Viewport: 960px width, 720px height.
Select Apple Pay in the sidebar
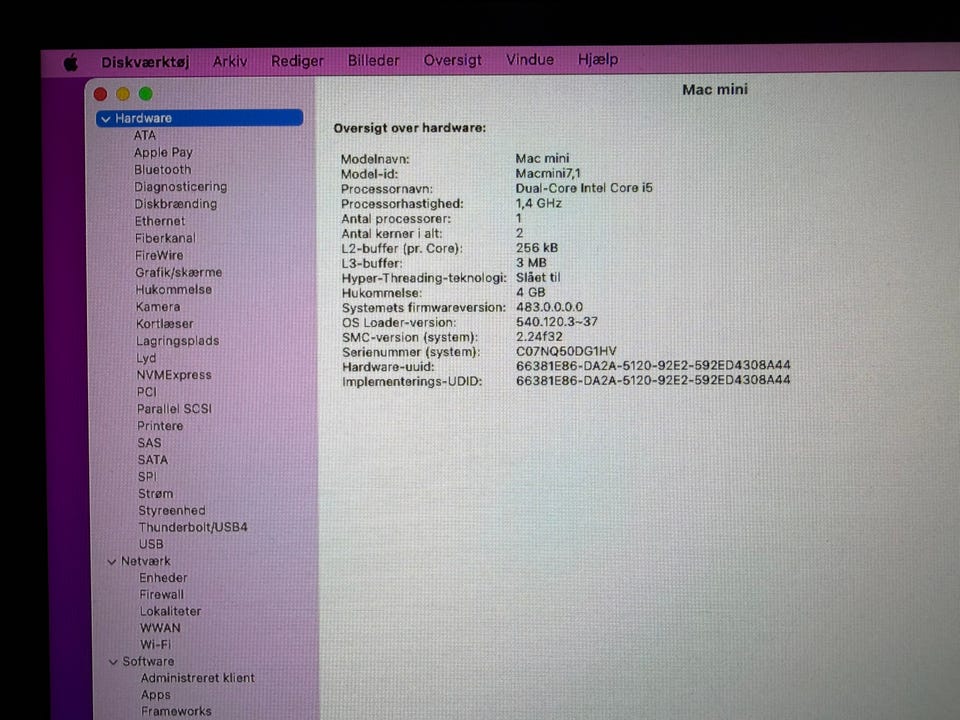coord(163,152)
